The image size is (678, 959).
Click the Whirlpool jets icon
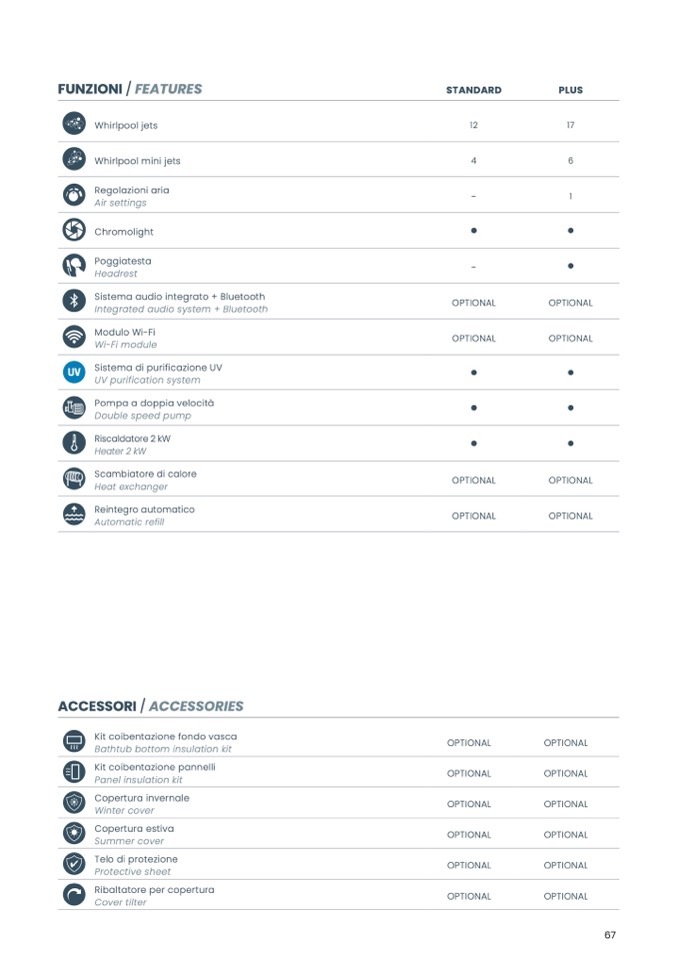(x=73, y=124)
